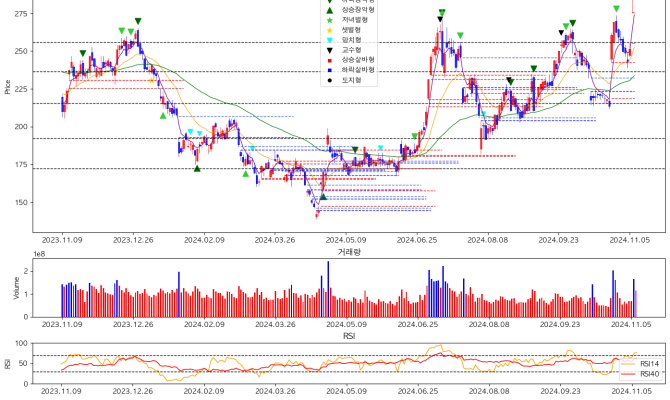Select the green star 저녁별형 legend icon

pyautogui.click(x=330, y=20)
